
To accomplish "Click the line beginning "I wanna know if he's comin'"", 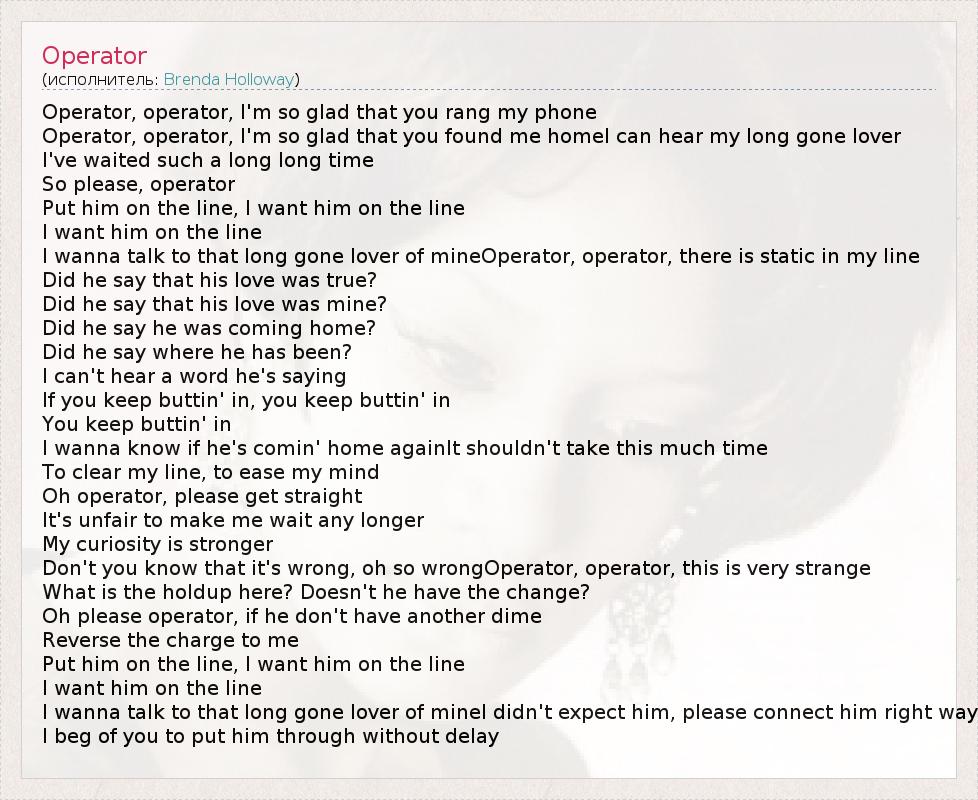I will (x=405, y=448).
